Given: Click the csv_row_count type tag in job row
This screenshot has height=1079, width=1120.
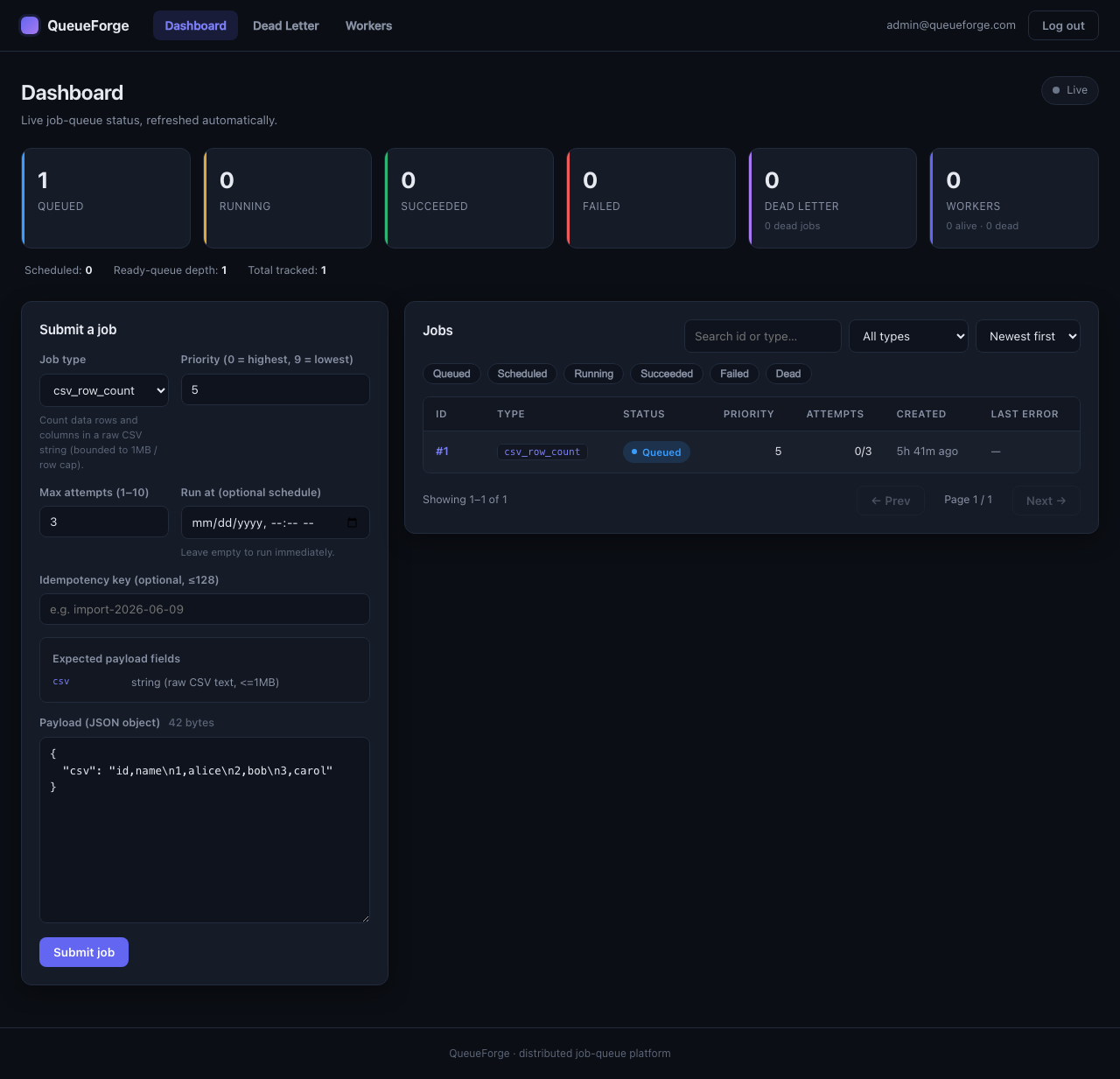Looking at the screenshot, I should pos(542,452).
